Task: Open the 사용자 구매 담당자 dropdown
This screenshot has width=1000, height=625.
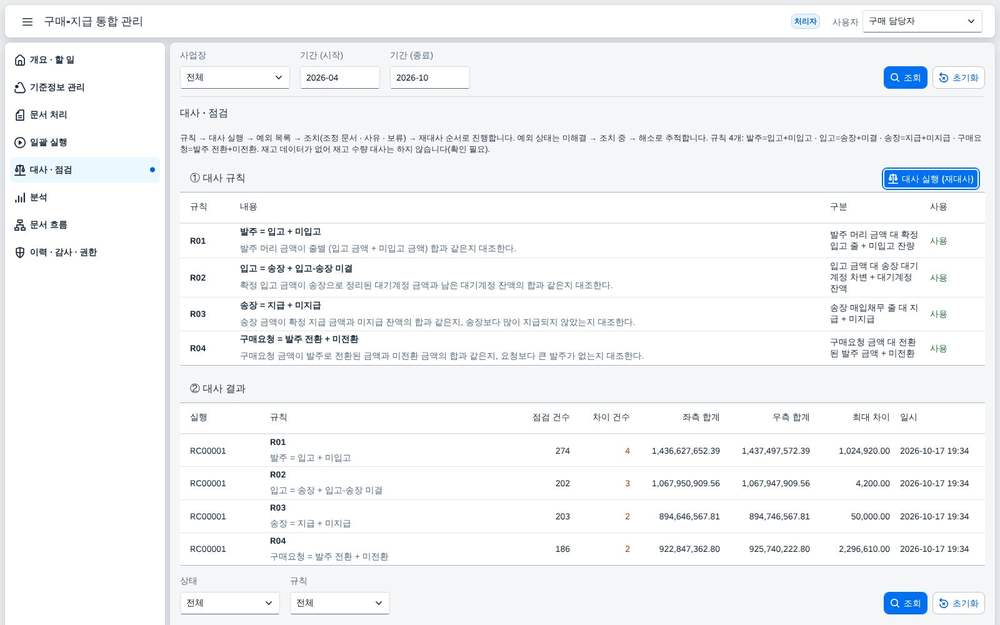Action: point(922,21)
